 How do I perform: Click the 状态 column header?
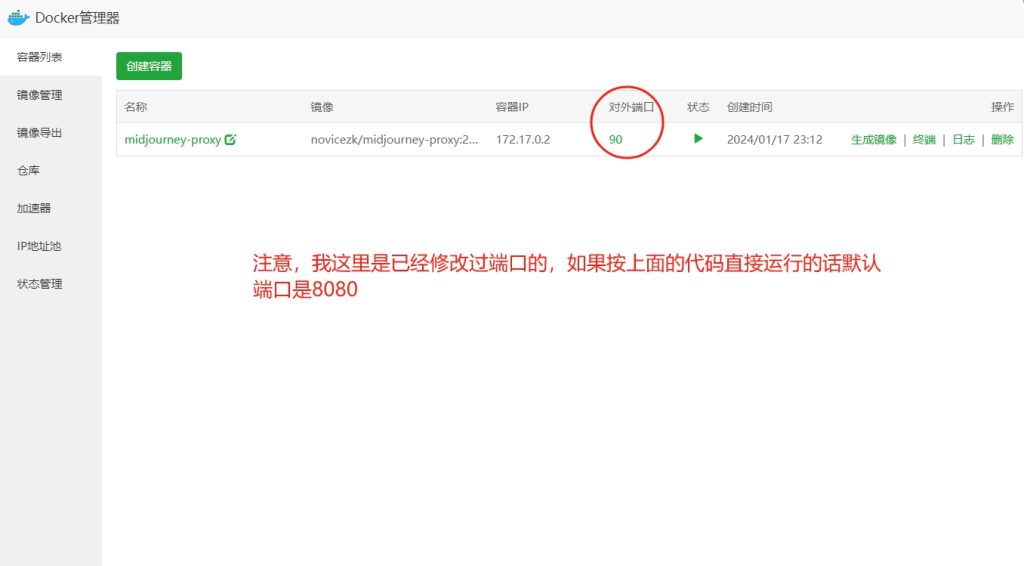tap(698, 106)
